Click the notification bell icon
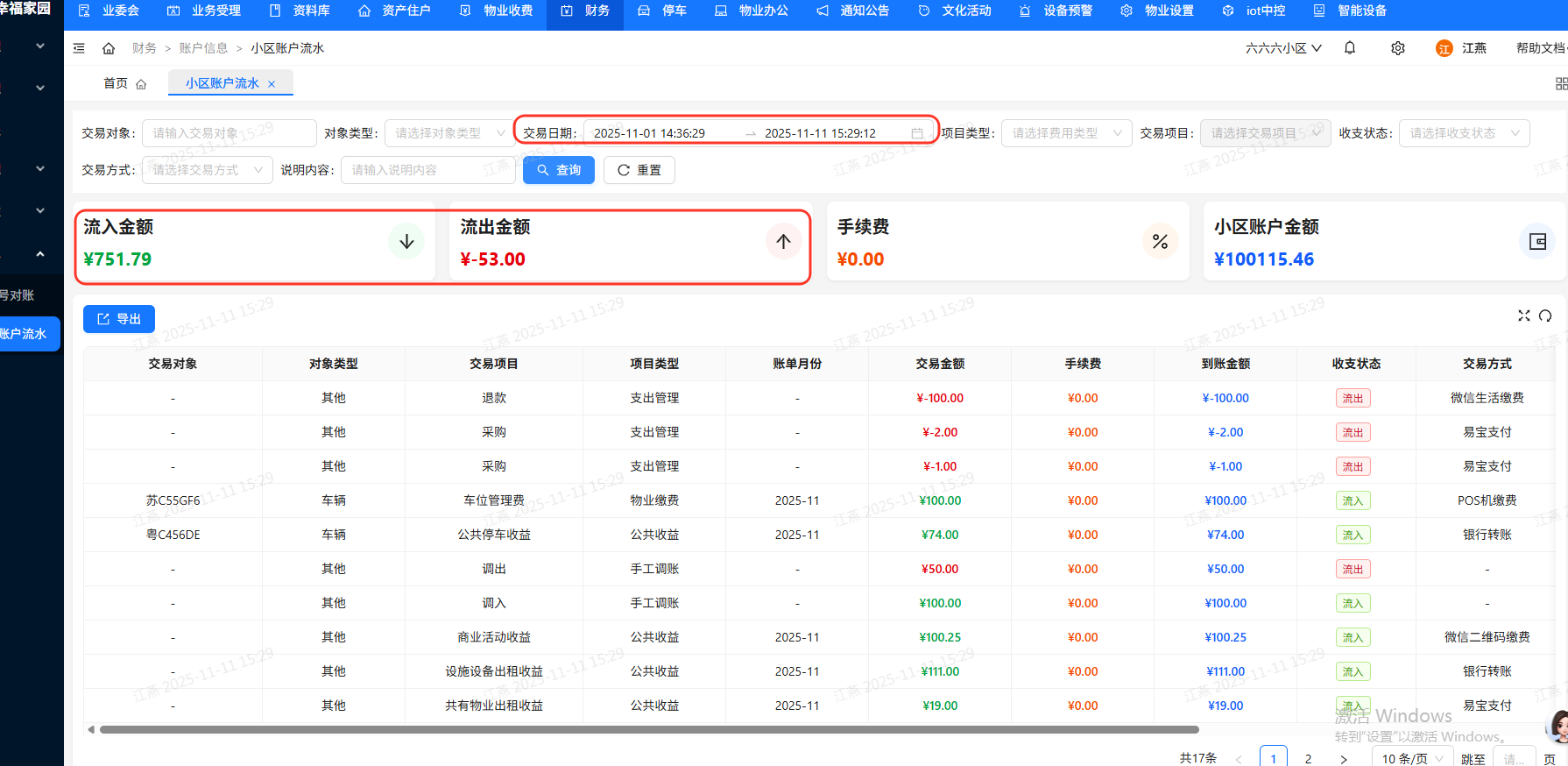 point(1350,48)
